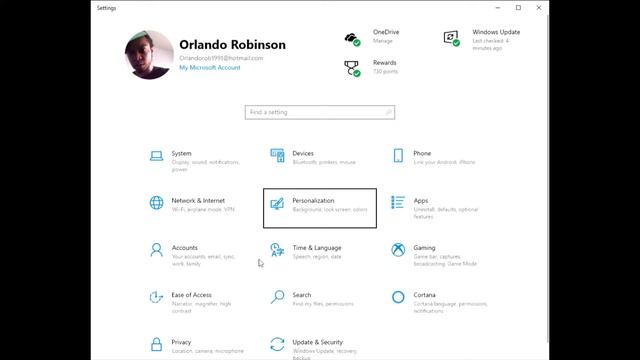Click 'Bluetooth, printers, mouse' description
The image size is (640, 360).
point(324,162)
